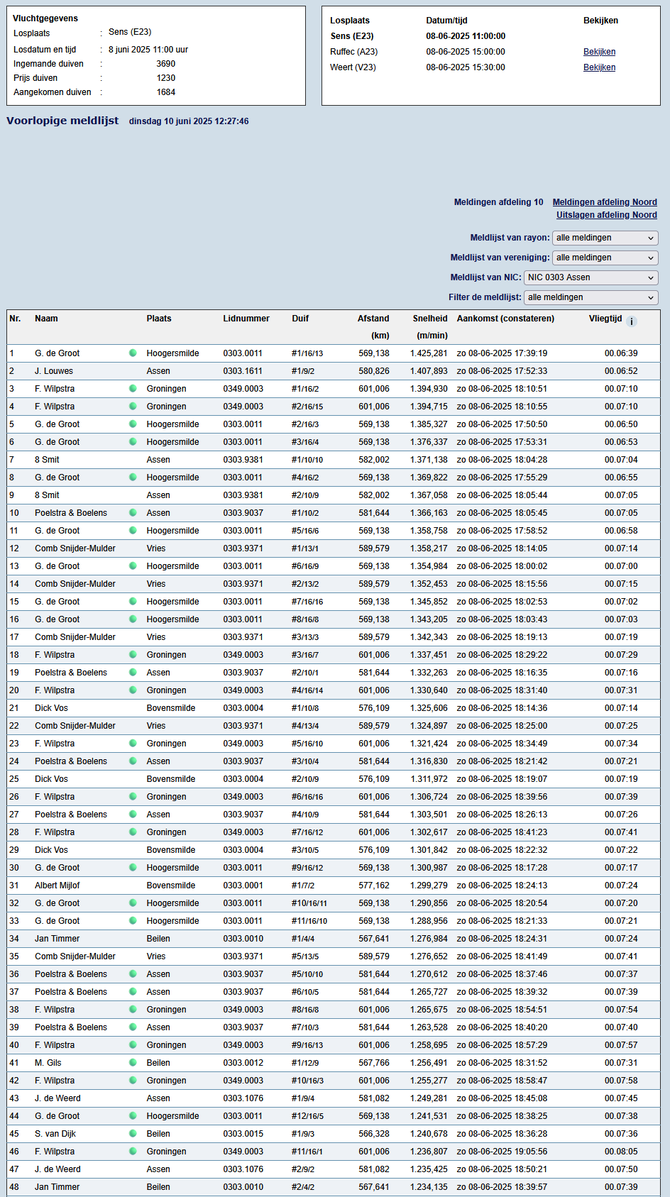Image resolution: width=670 pixels, height=1197 pixels.
Task: Click 'Ruffec (A23)' release location
Action: (355, 52)
